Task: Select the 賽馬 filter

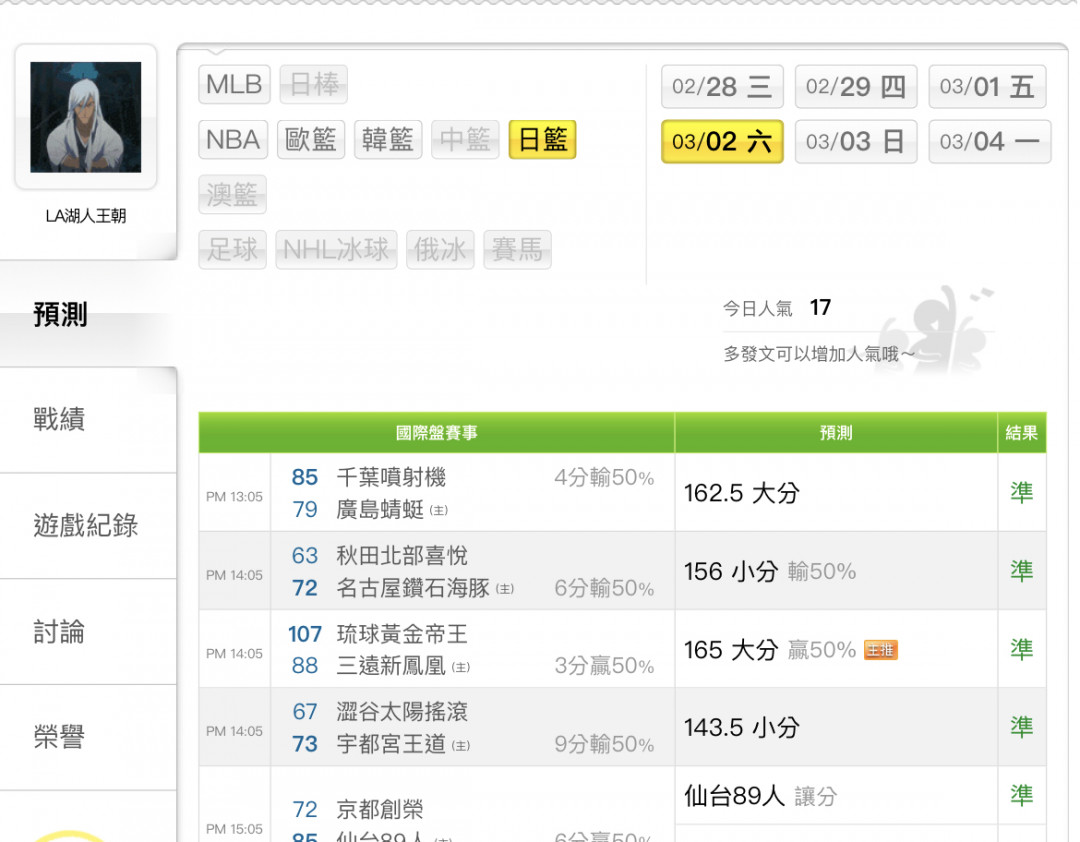Action: (517, 249)
